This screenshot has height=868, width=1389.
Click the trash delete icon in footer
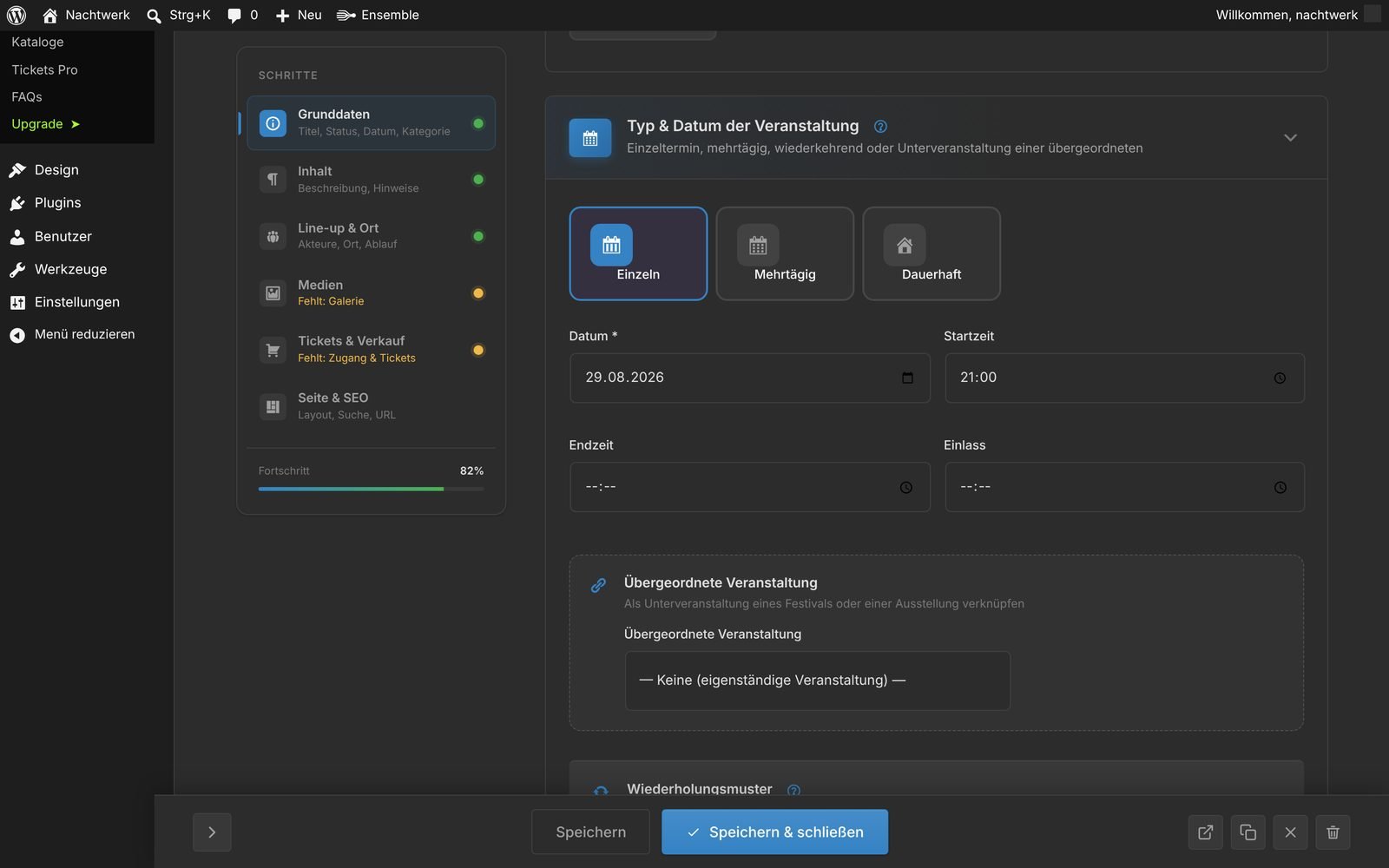[1333, 832]
